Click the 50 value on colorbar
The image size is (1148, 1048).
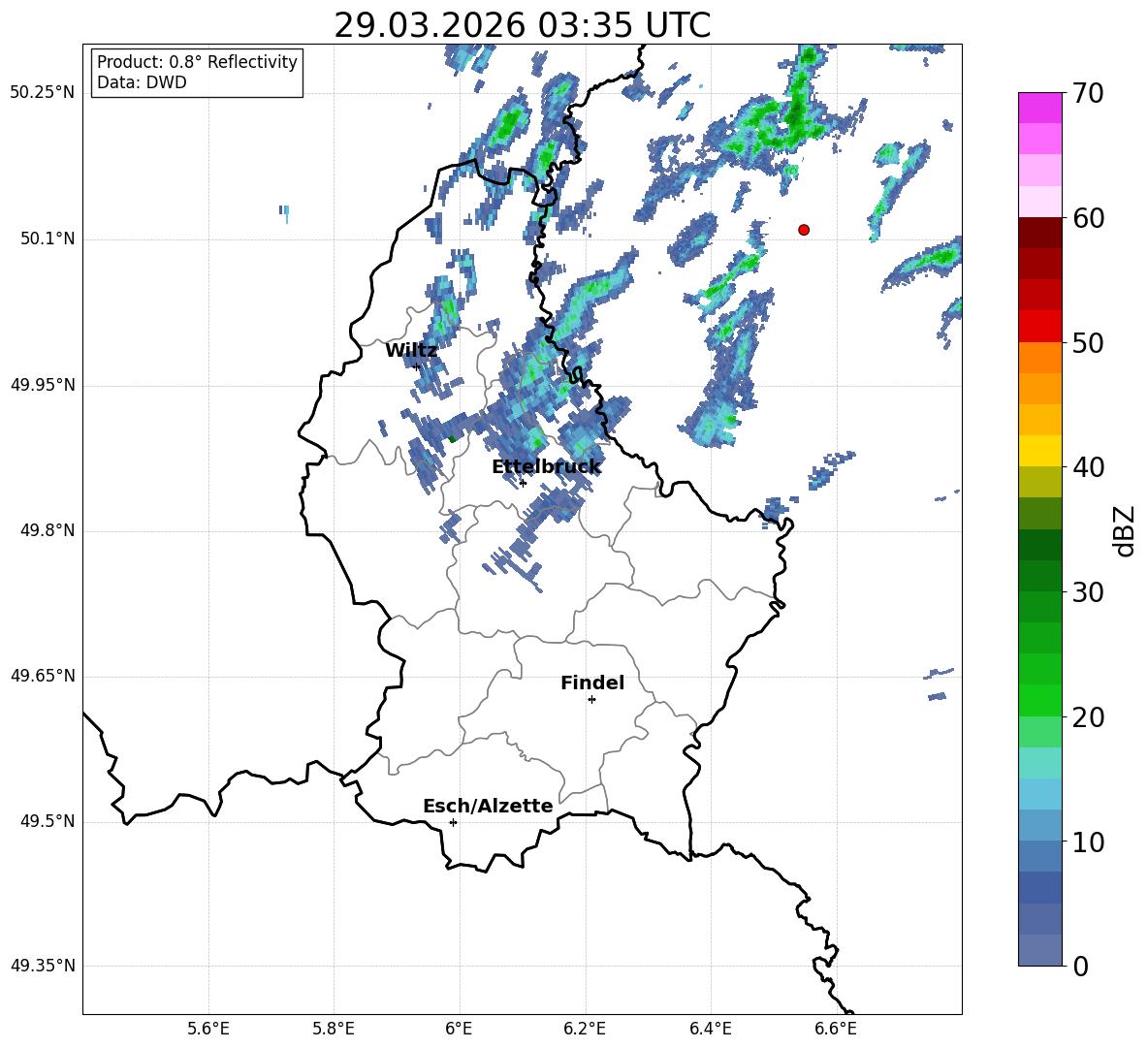pos(1088,343)
